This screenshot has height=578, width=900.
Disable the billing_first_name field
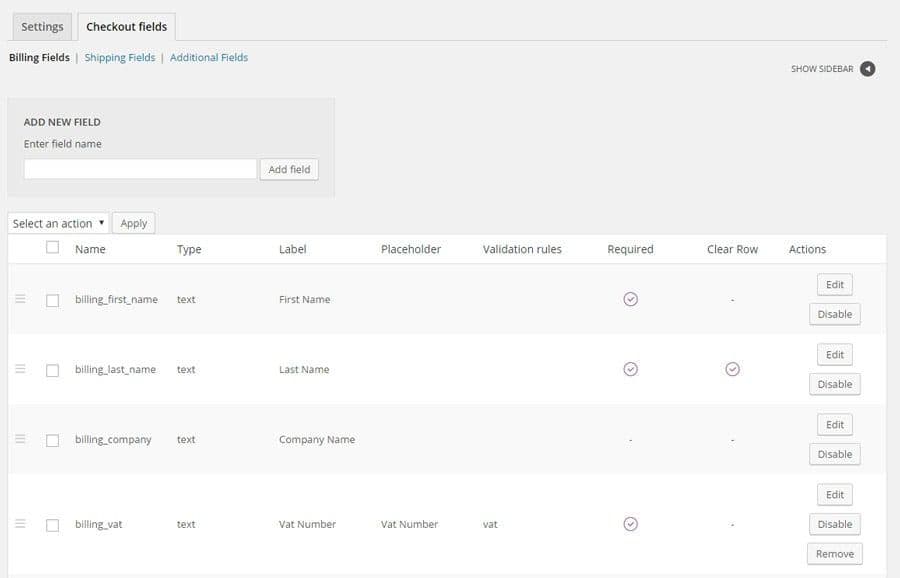click(835, 315)
